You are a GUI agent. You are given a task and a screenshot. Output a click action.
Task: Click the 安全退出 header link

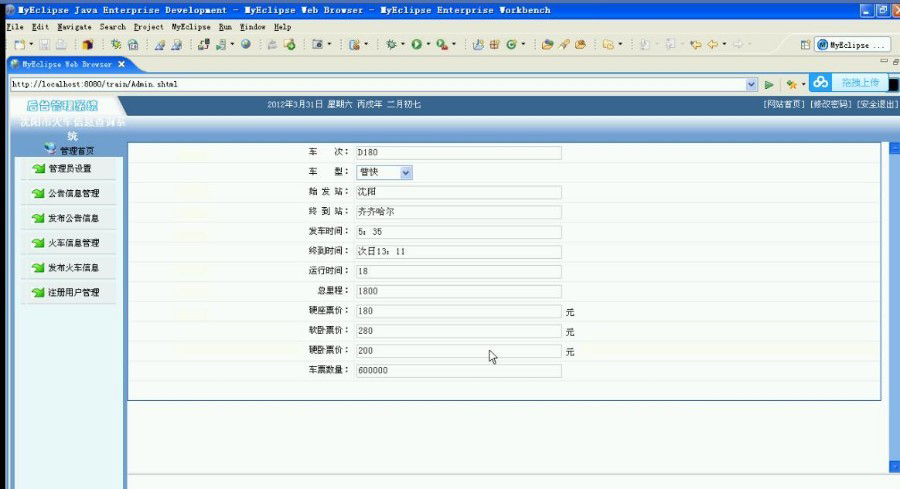[x=876, y=104]
